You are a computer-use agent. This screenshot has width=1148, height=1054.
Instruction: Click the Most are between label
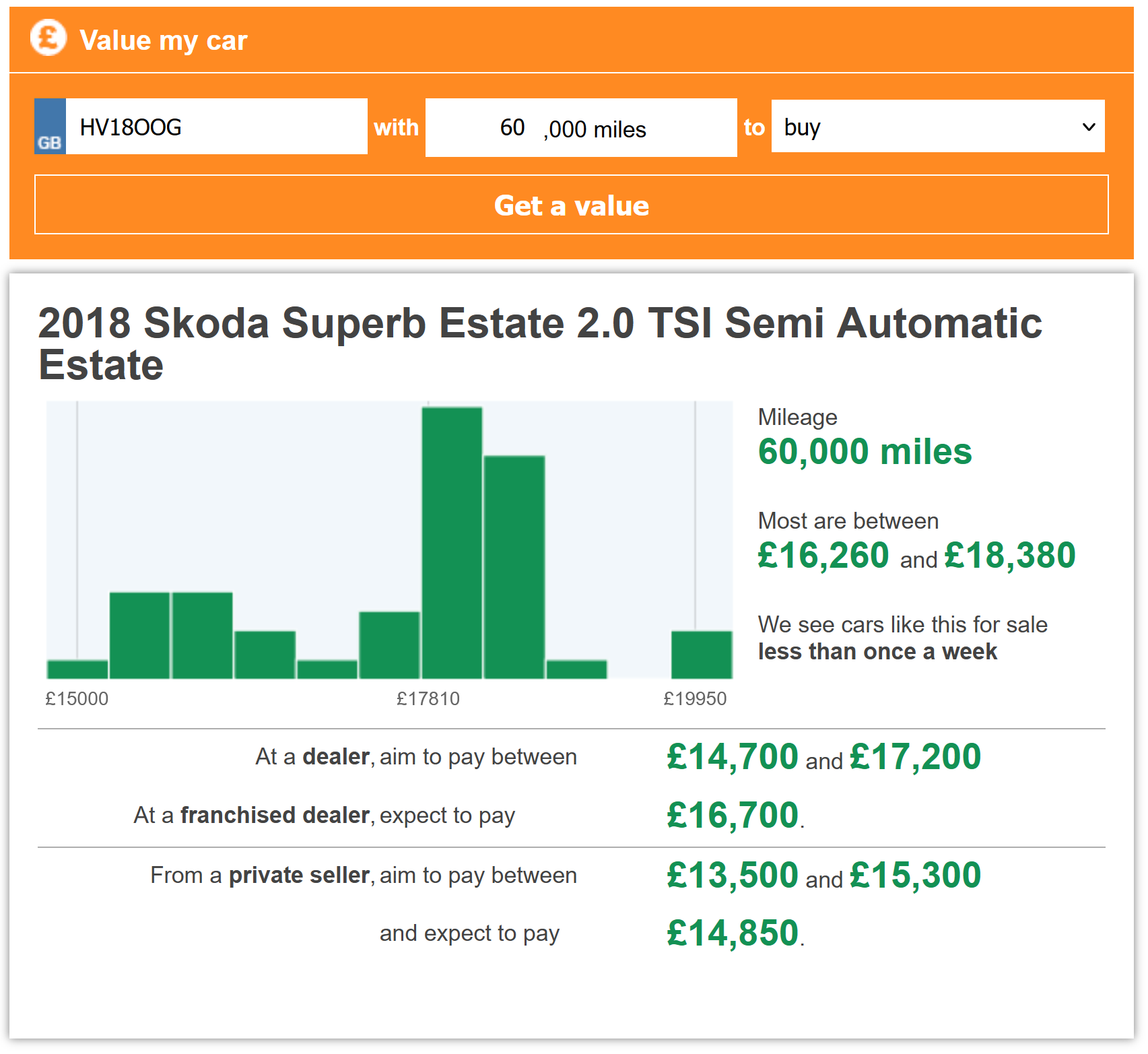[x=848, y=521]
